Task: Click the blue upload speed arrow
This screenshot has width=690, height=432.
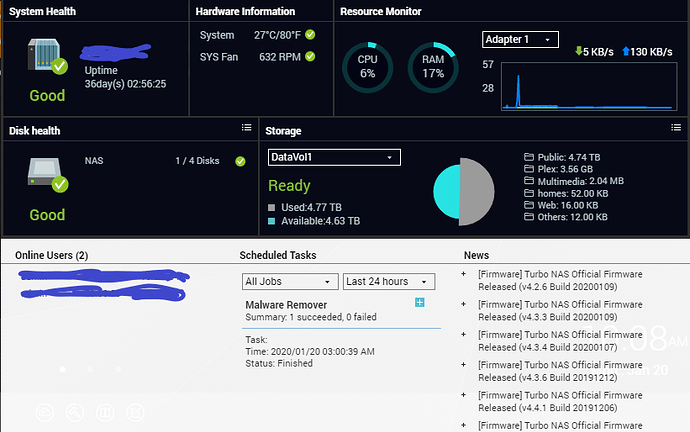Action: pyautogui.click(x=626, y=51)
